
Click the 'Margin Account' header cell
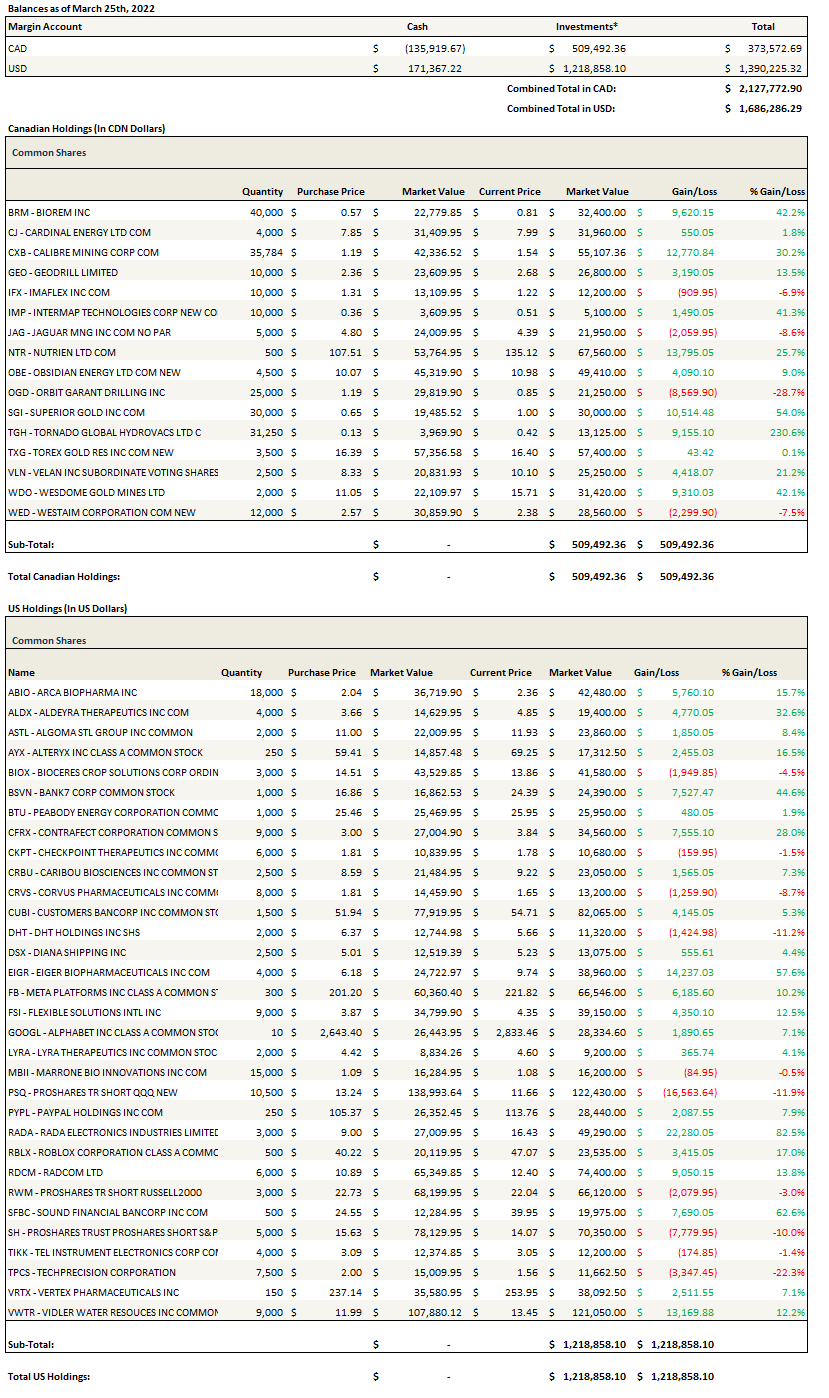[x=45, y=27]
